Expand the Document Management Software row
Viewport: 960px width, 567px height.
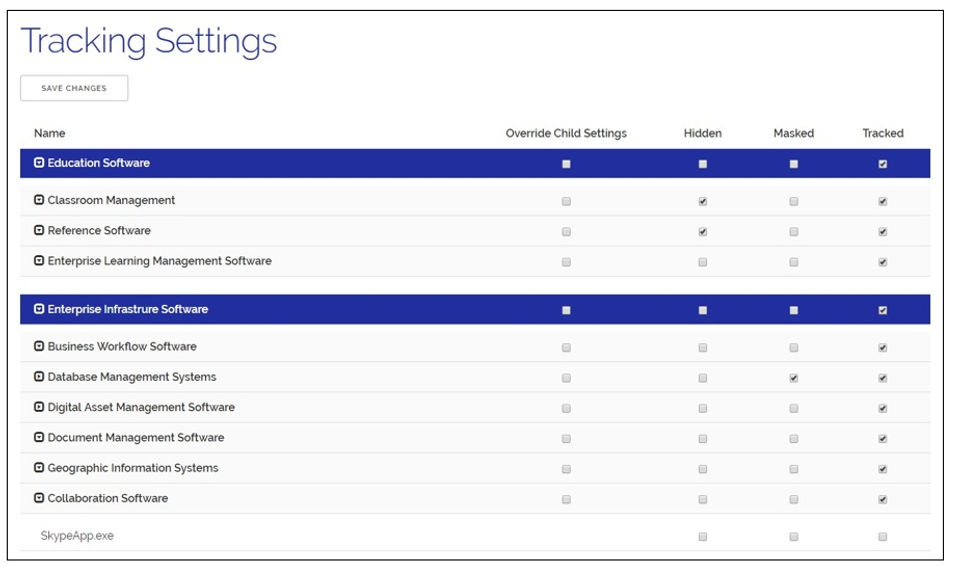pyautogui.click(x=39, y=437)
